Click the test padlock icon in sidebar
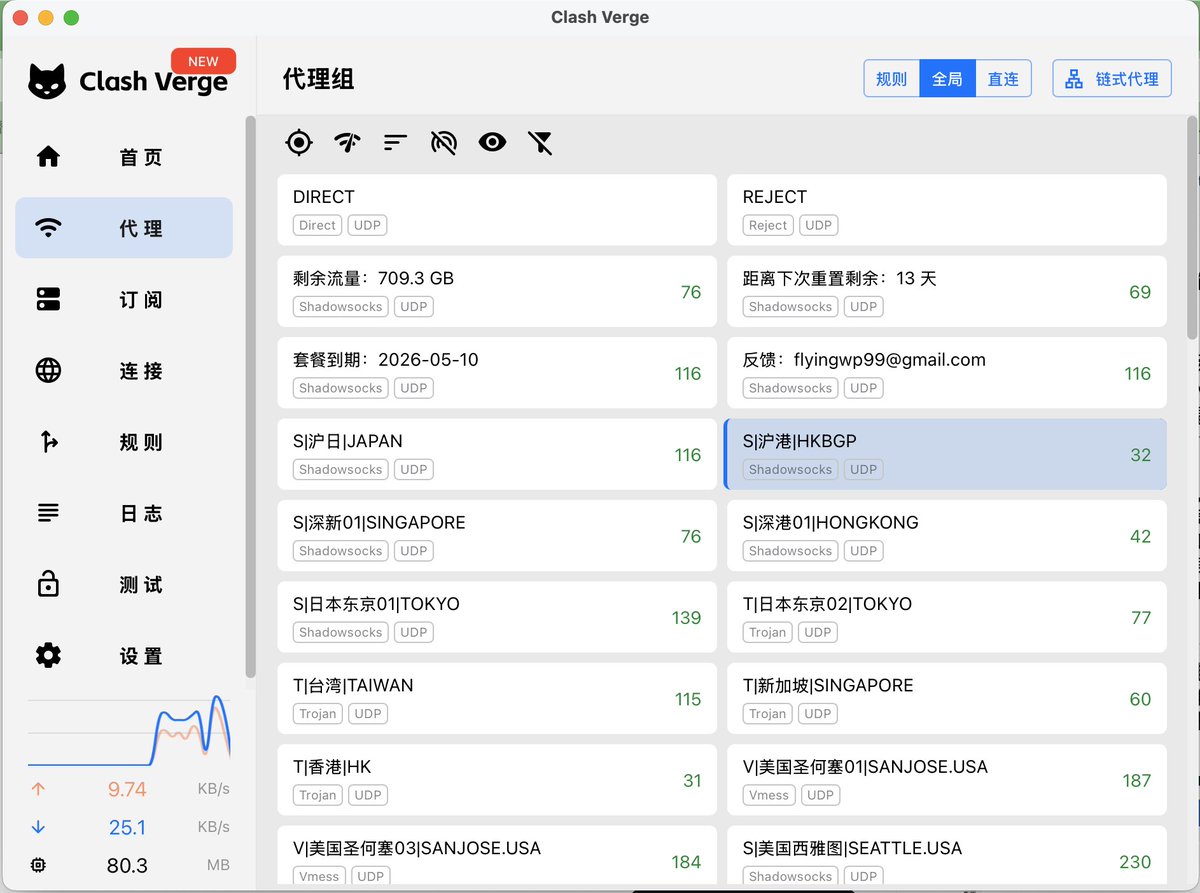 (x=48, y=584)
